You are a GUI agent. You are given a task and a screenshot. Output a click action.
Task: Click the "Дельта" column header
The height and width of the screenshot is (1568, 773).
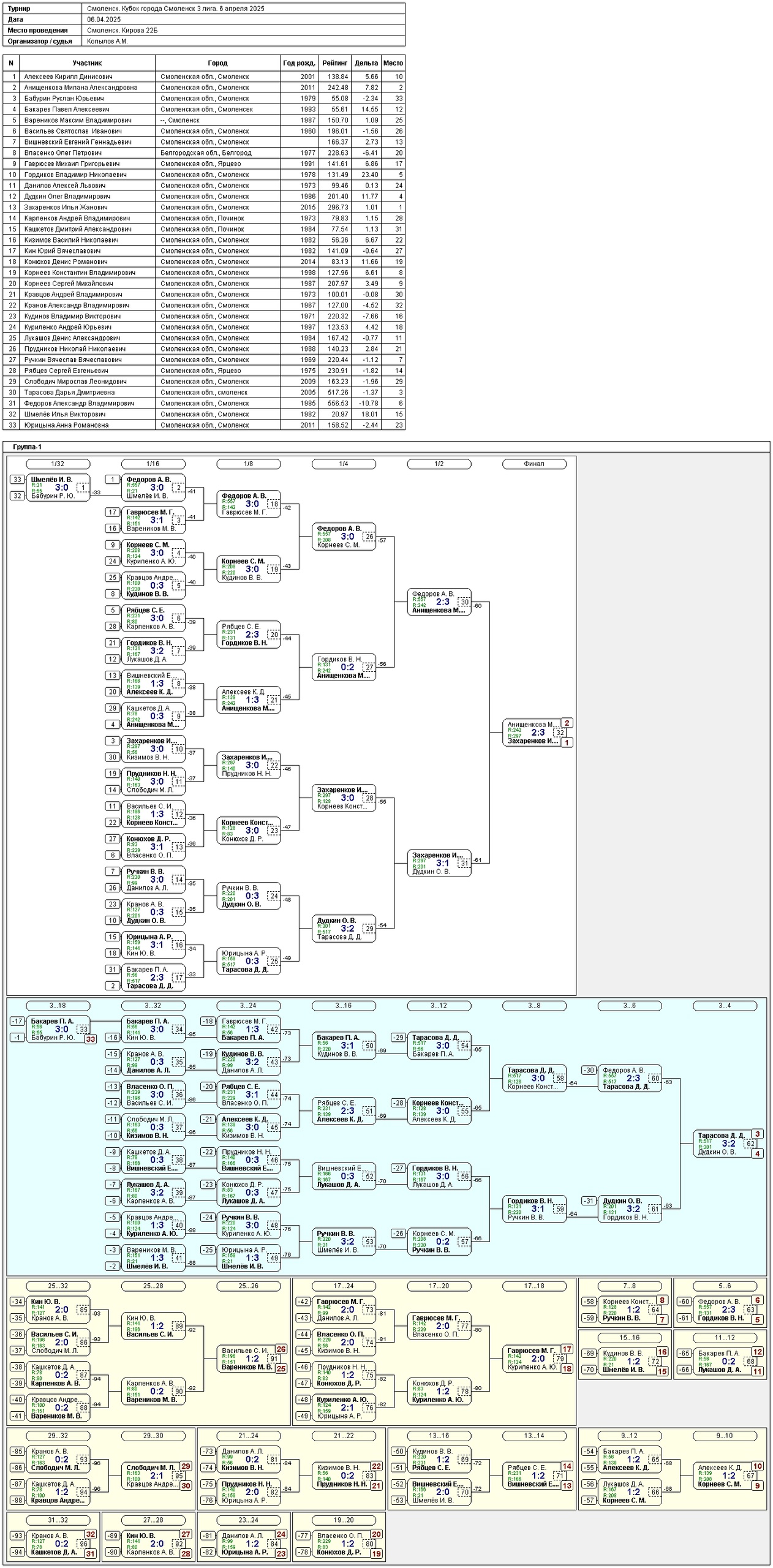366,63
